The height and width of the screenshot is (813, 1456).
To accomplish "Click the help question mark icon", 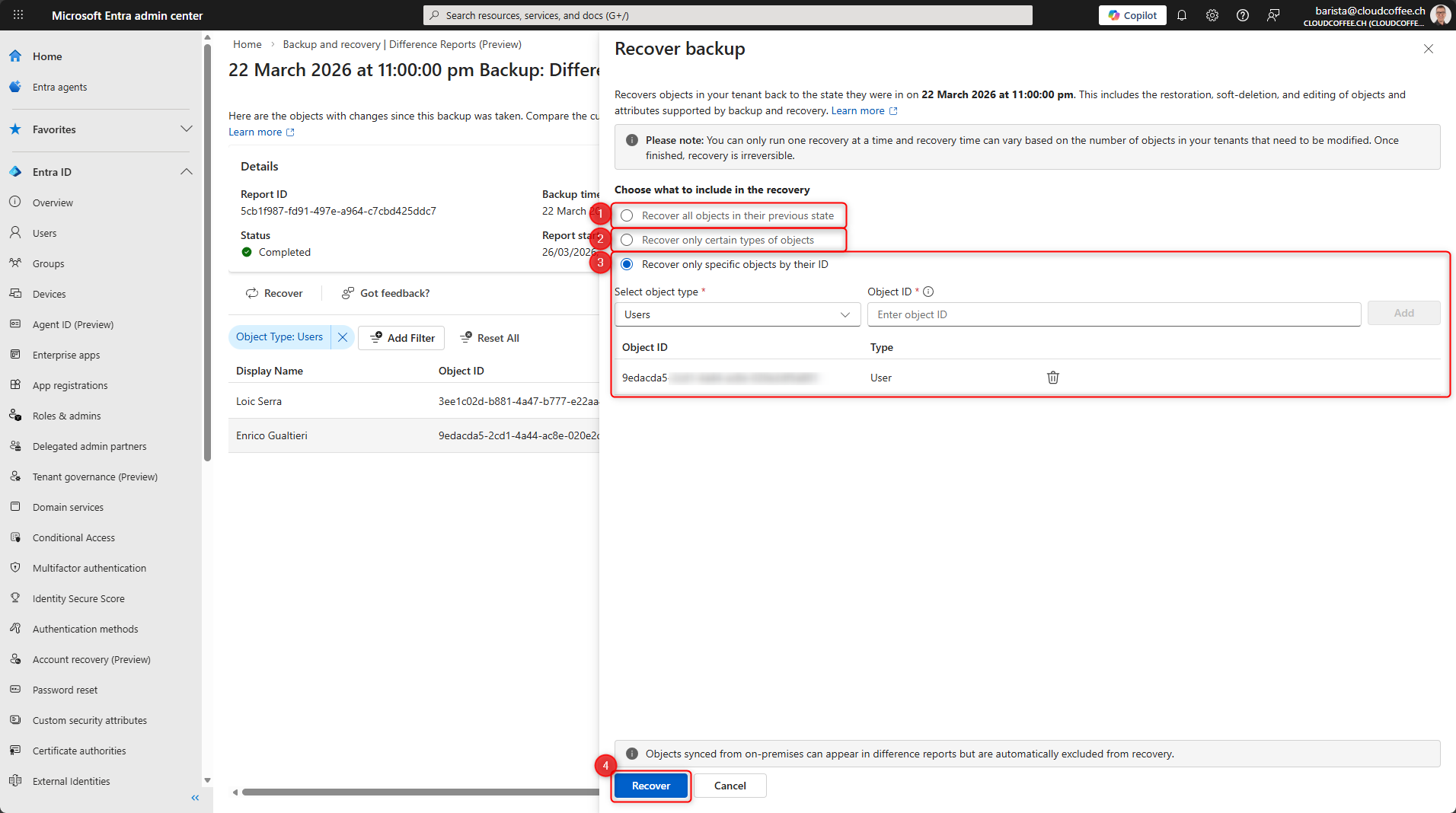I will pyautogui.click(x=1243, y=15).
